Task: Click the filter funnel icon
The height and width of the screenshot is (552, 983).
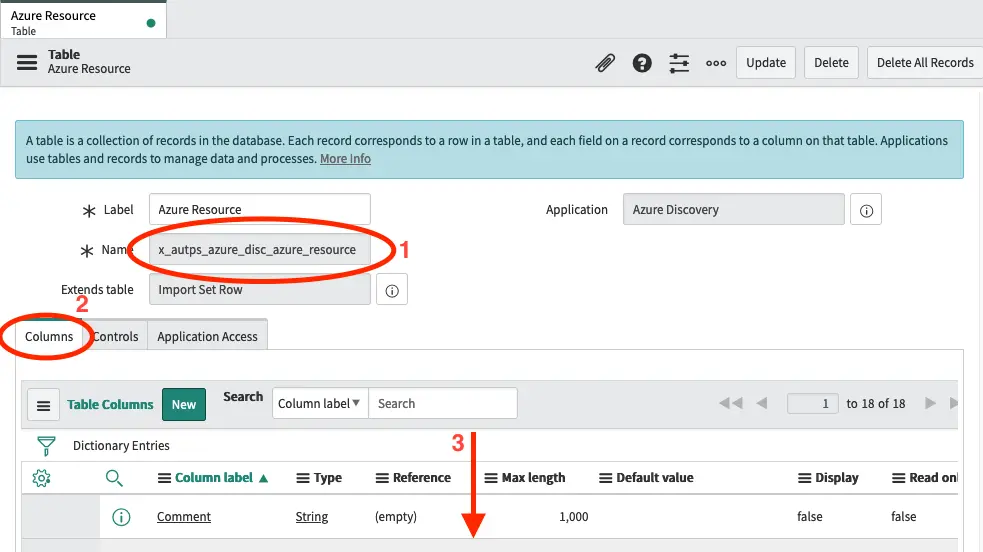Action: click(x=46, y=446)
